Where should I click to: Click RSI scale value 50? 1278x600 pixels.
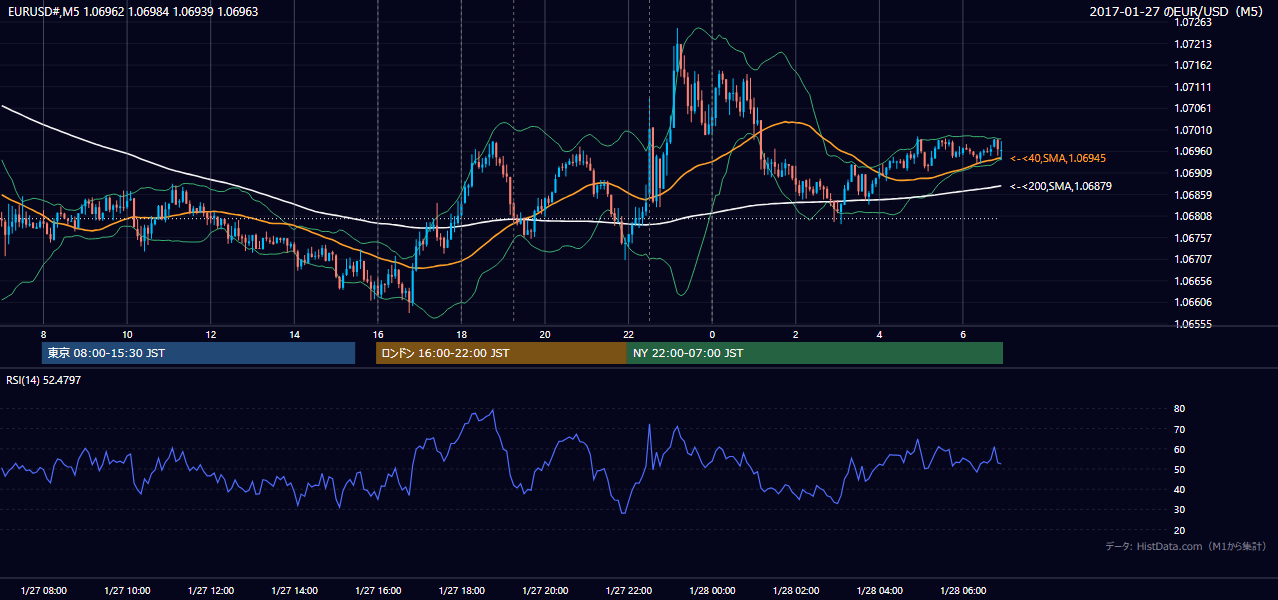pyautogui.click(x=1179, y=469)
